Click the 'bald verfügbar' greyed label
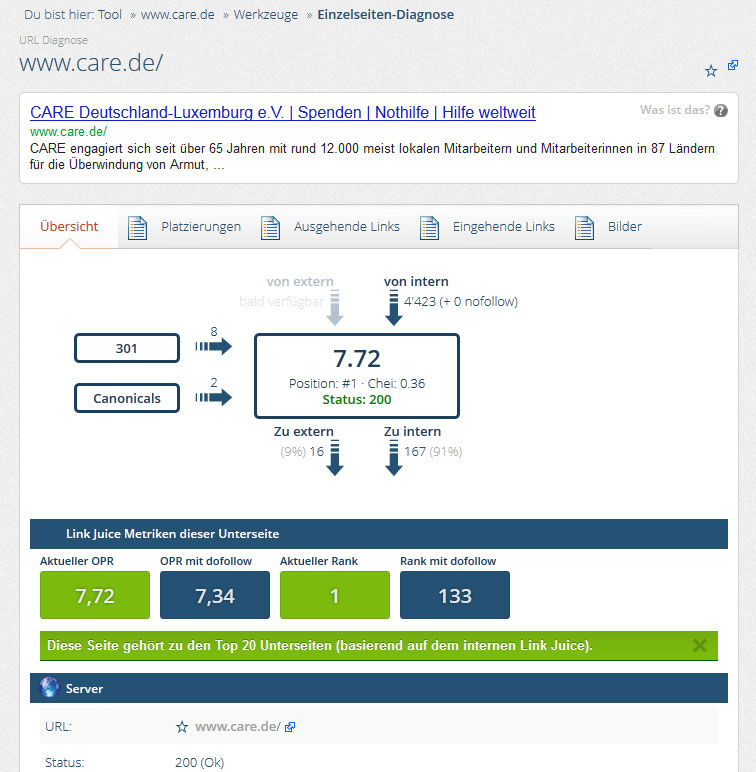756x772 pixels. (x=282, y=302)
